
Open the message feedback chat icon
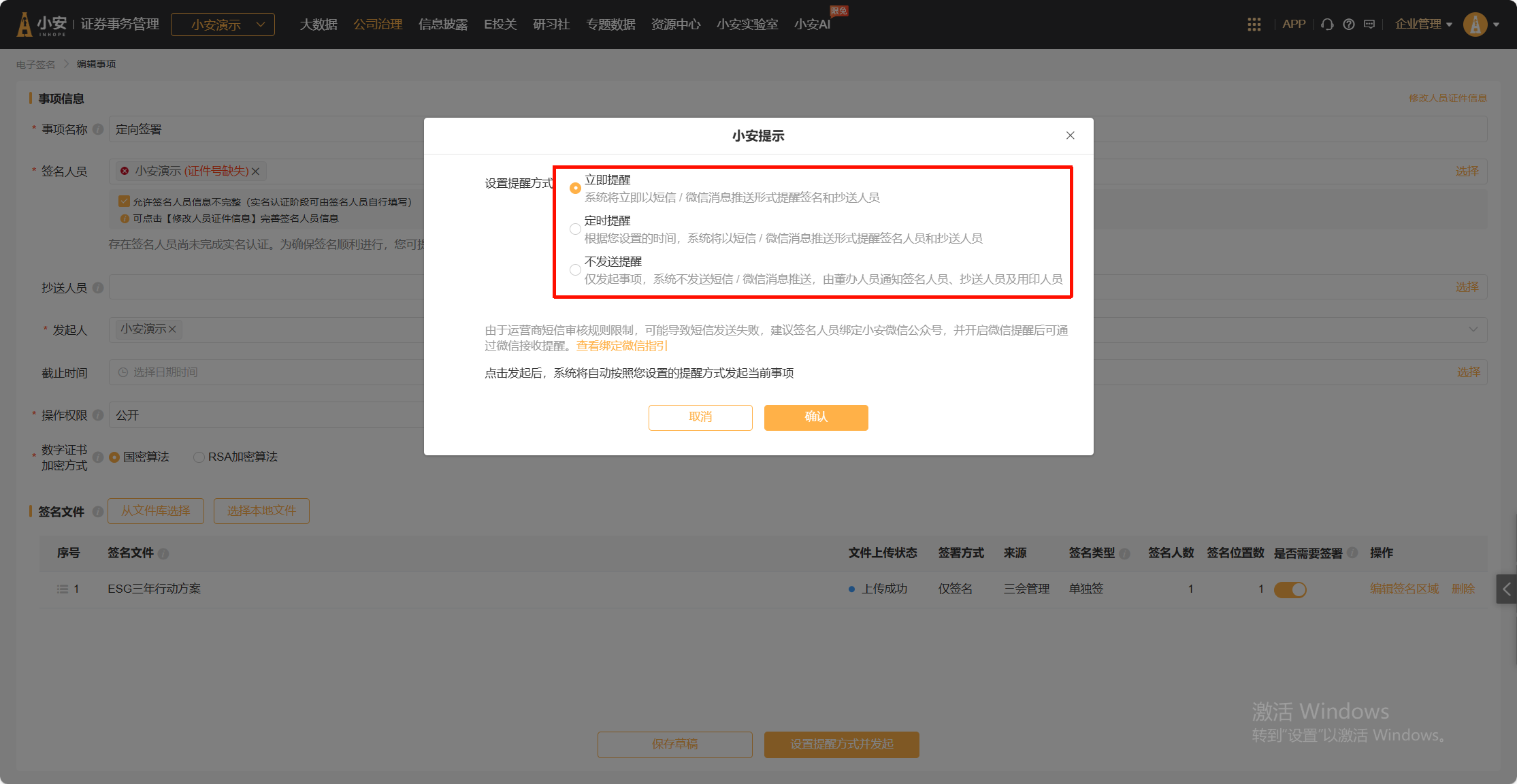1369,24
